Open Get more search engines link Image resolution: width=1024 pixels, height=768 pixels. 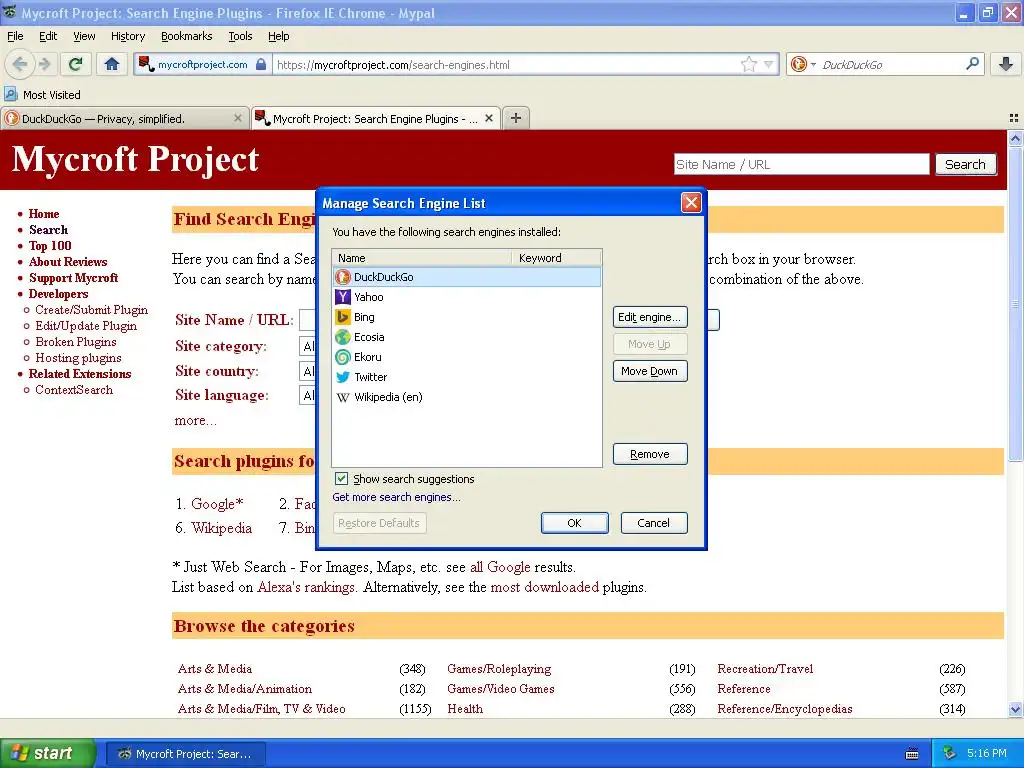click(x=396, y=497)
